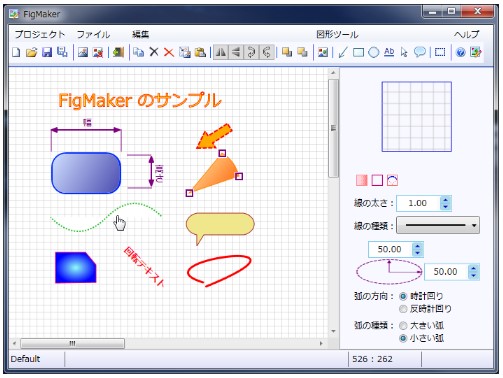Insert an image with the picture tool
This screenshot has height=378, width=503.
[323, 52]
